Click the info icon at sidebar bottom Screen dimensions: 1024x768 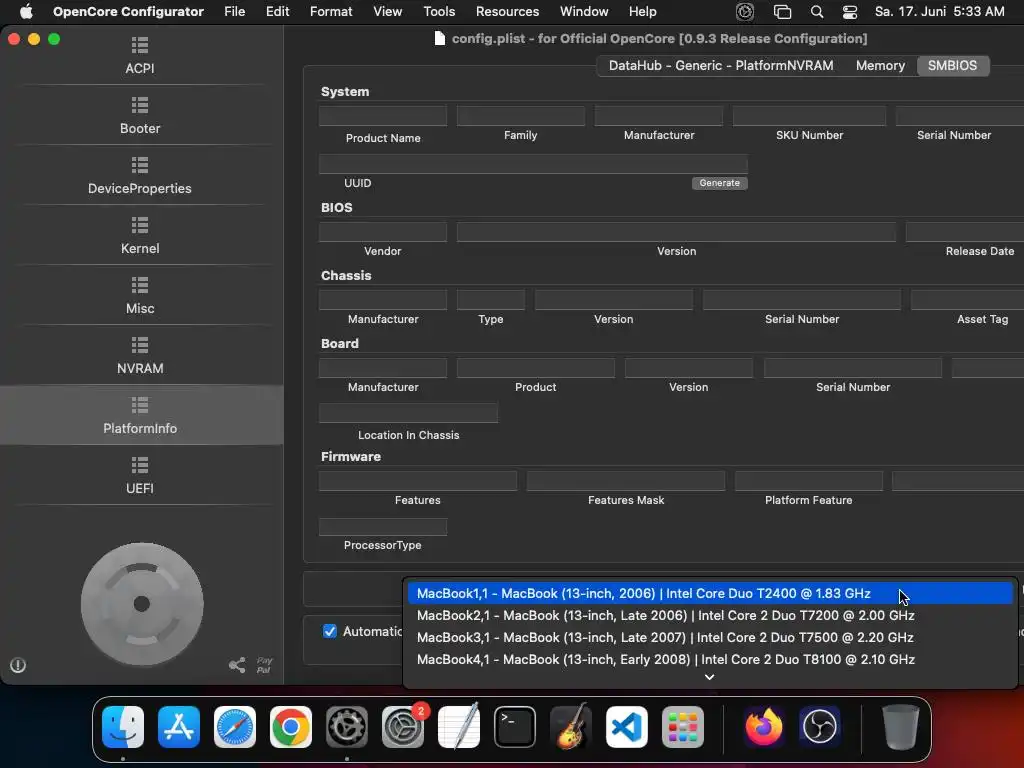click(x=18, y=665)
